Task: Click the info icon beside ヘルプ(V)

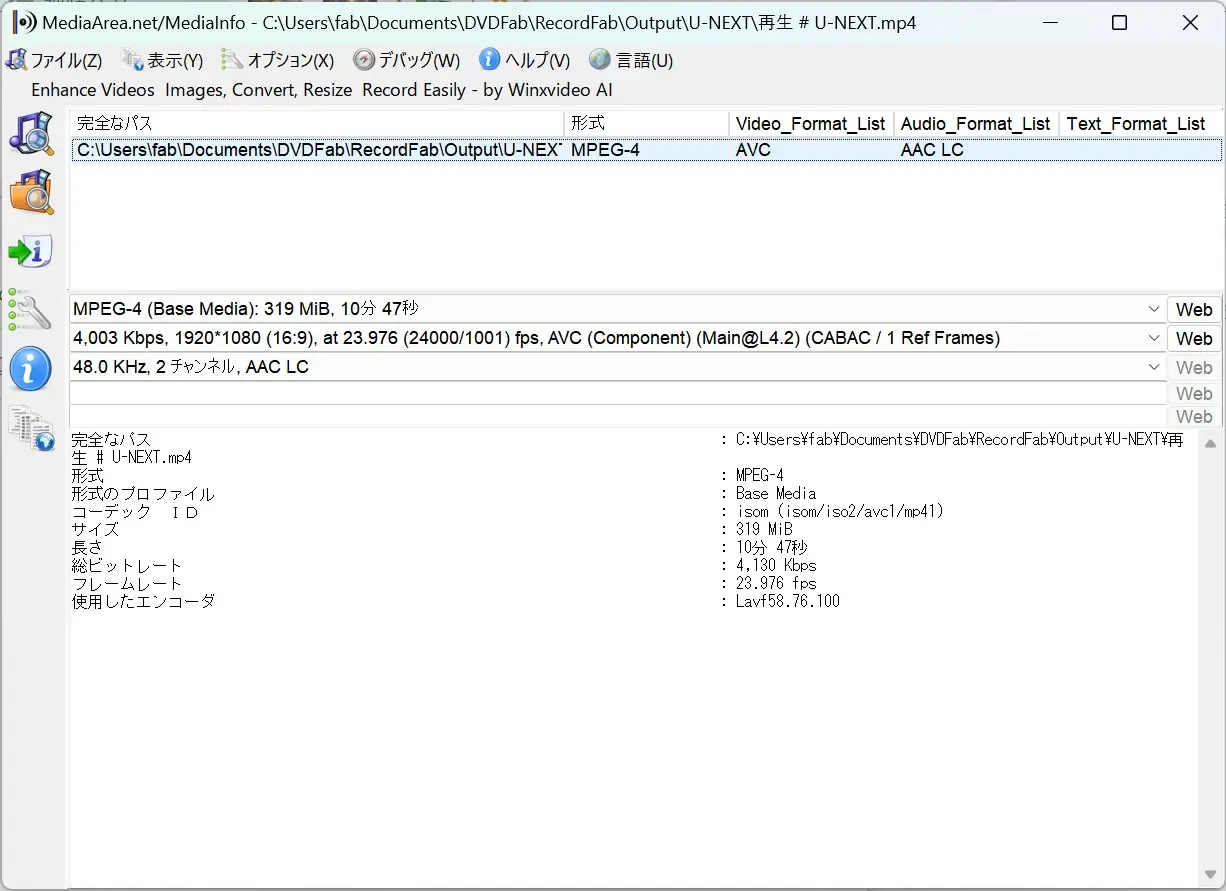Action: [489, 60]
